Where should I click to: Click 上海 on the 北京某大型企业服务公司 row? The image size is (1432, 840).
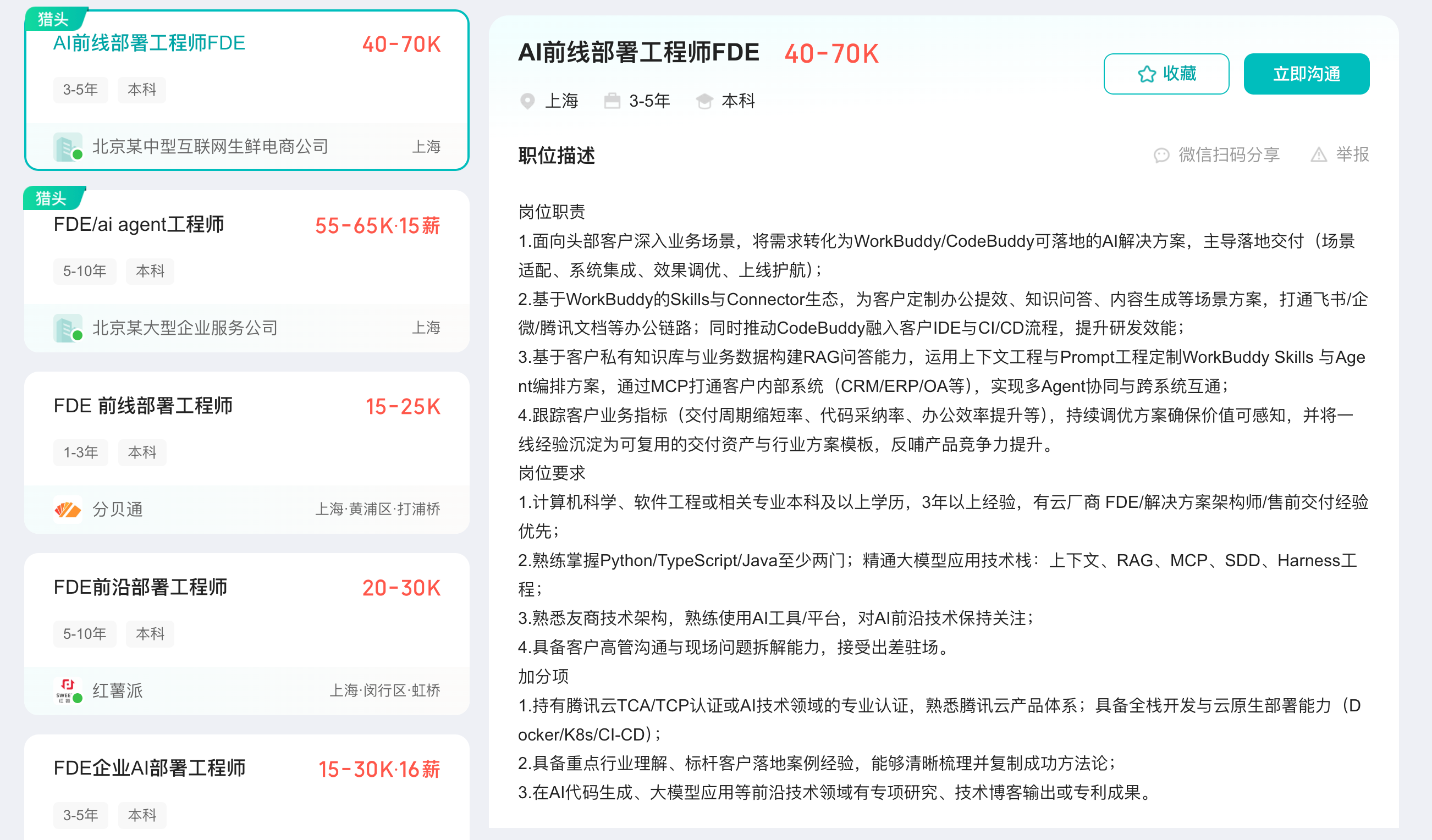[426, 328]
